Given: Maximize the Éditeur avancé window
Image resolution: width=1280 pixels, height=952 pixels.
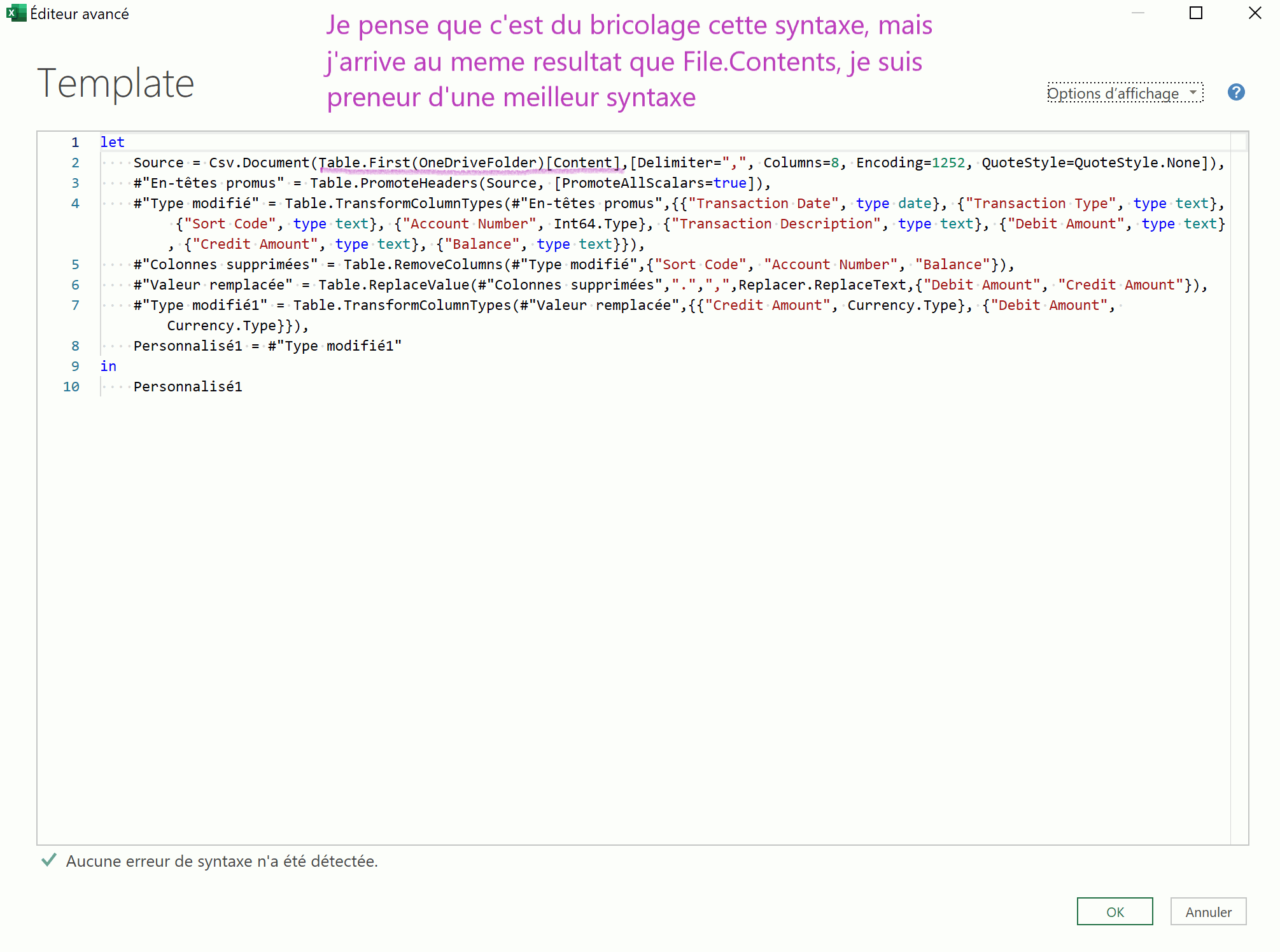Looking at the screenshot, I should 1195,13.
